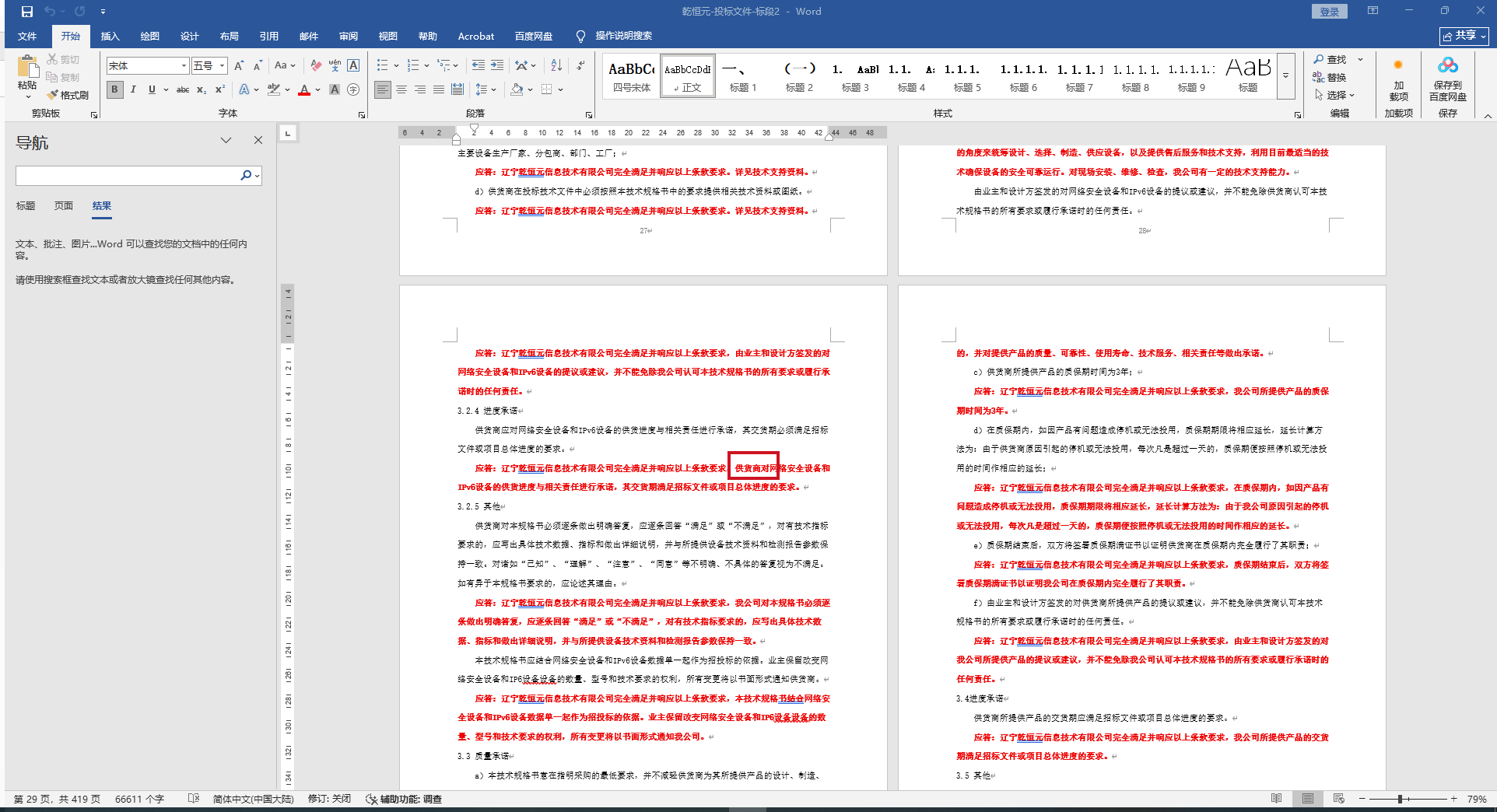The width and height of the screenshot is (1497, 812).
Task: Click the tab selector at ruler corner
Action: (288, 133)
